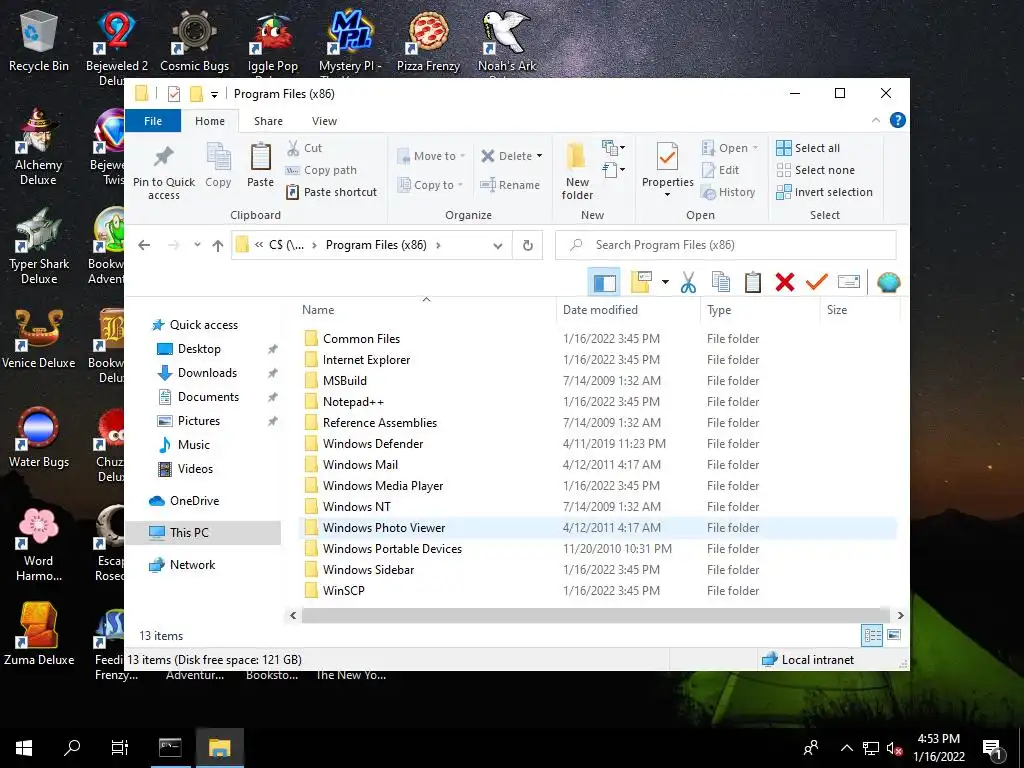1024x768 pixels.
Task: Open Task View on the taskbar
Action: coord(120,748)
